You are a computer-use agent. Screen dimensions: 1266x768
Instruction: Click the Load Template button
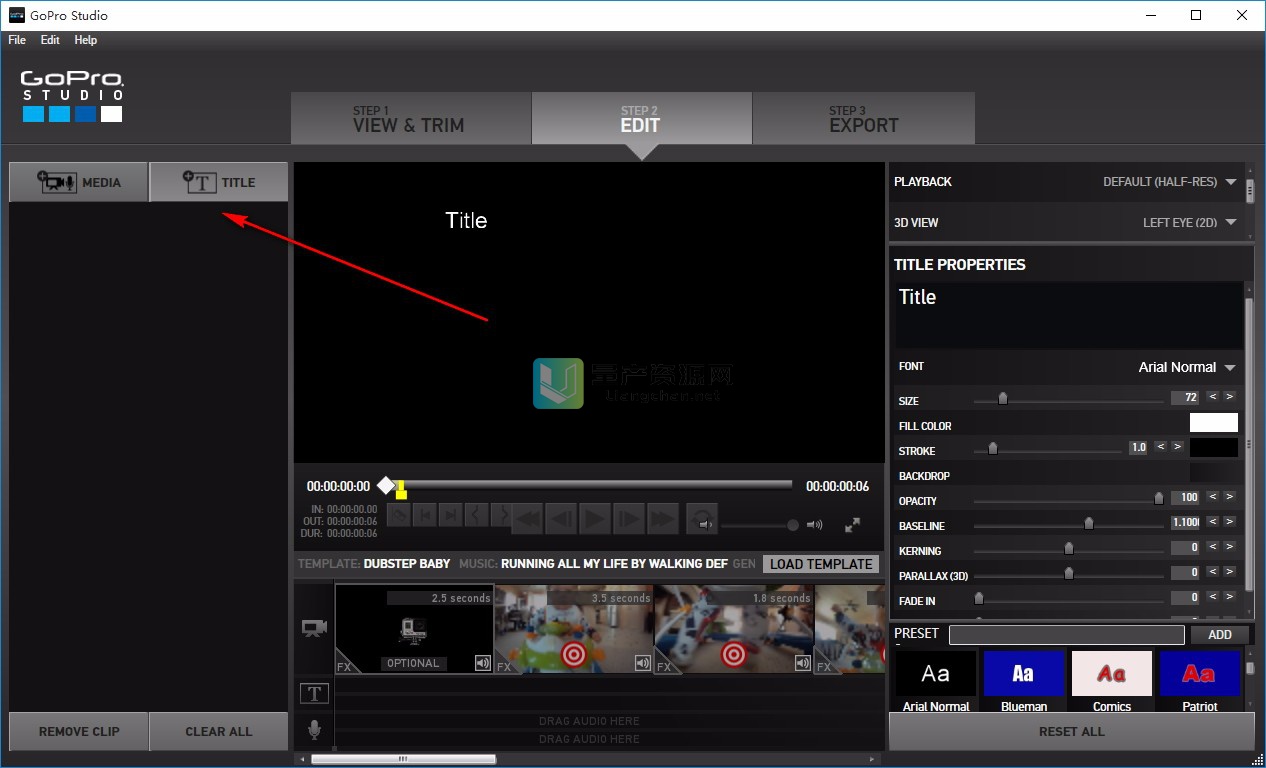click(821, 564)
